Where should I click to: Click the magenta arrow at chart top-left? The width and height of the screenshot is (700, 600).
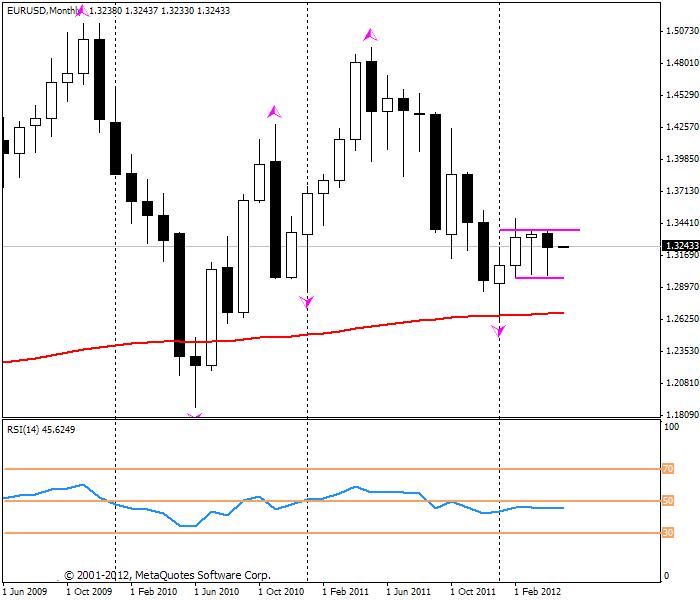[x=82, y=11]
